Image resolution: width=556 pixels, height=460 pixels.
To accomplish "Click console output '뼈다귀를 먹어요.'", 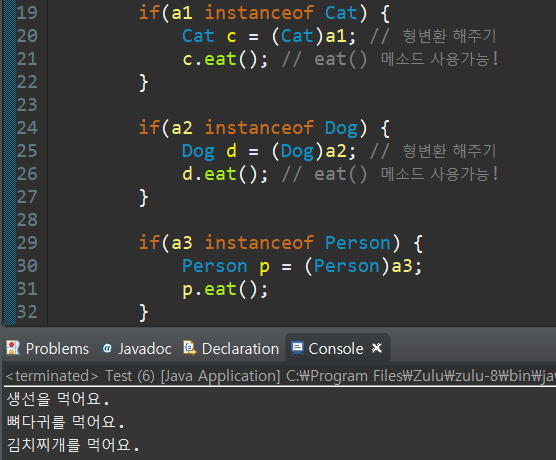I will coord(66,422).
